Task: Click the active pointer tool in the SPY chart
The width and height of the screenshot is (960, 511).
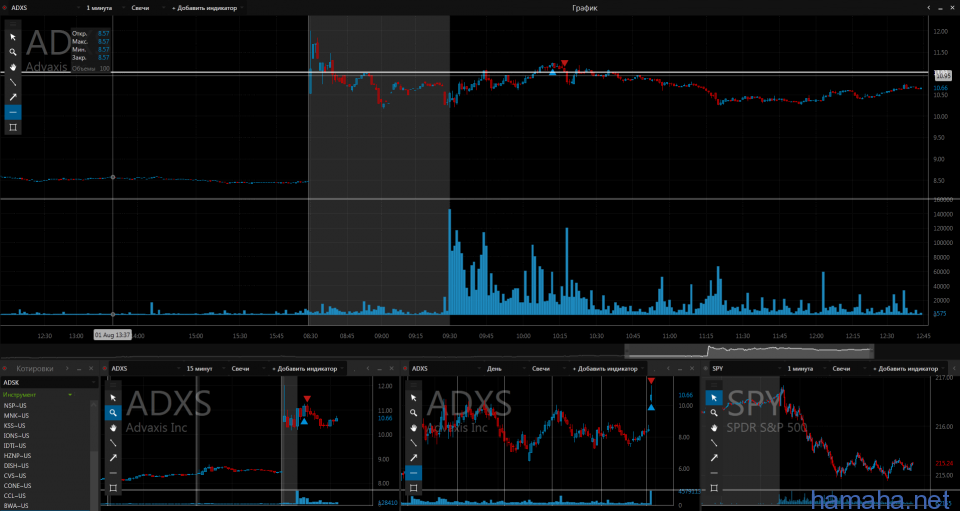Action: 714,398
